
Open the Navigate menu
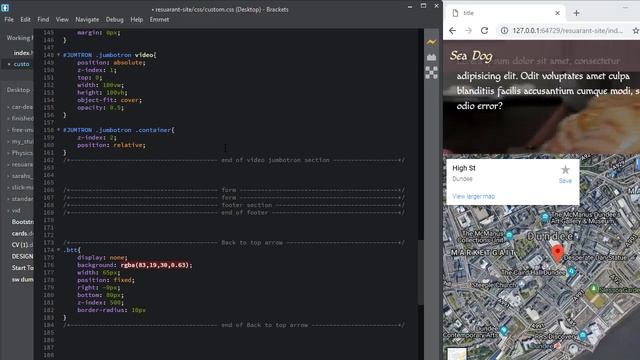point(87,20)
